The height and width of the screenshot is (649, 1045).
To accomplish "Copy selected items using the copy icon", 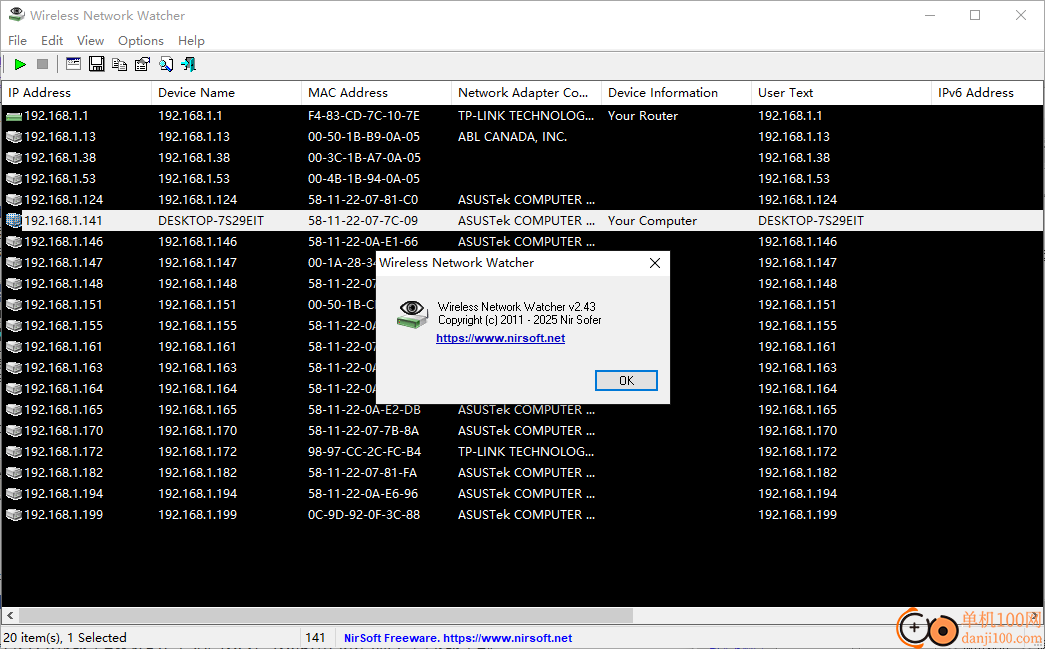I will tap(119, 64).
